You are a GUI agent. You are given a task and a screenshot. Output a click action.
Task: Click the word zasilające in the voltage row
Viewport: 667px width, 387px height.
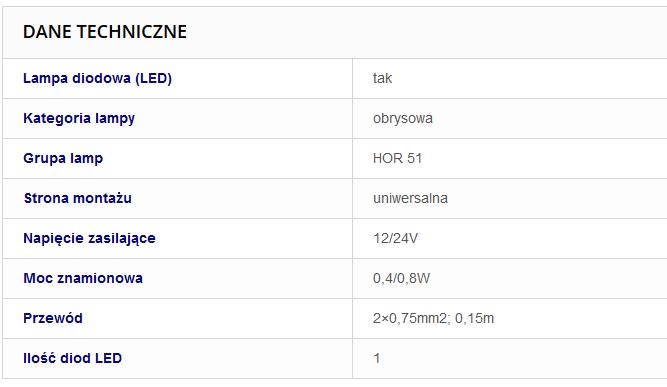tap(123, 238)
